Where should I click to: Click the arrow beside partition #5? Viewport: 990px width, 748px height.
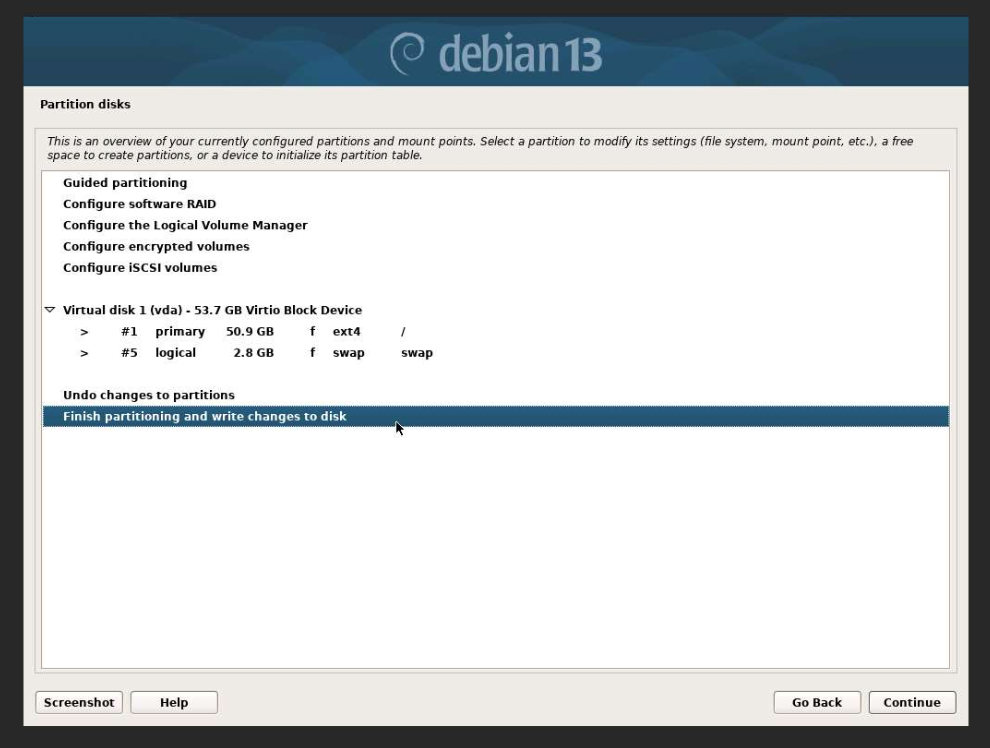coord(84,353)
